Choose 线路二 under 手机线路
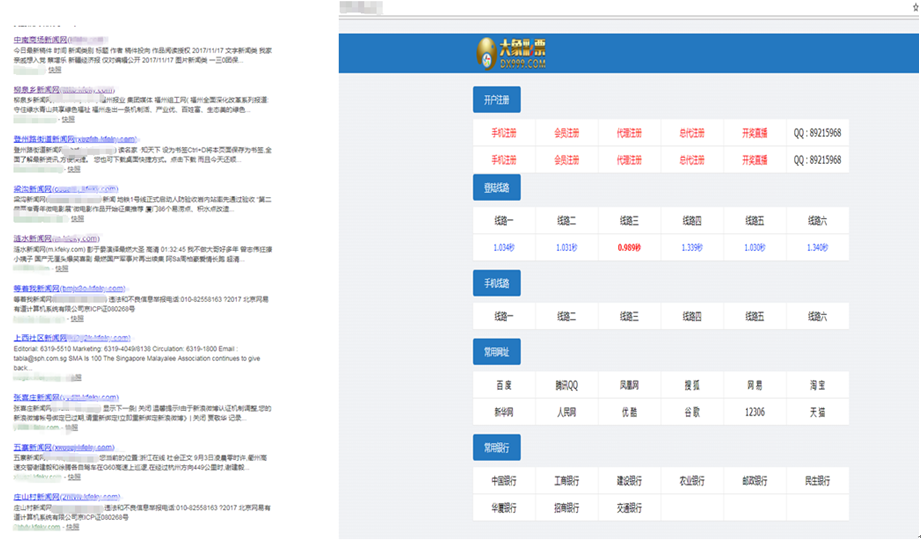Screen dimensions: 921x547 [567, 317]
